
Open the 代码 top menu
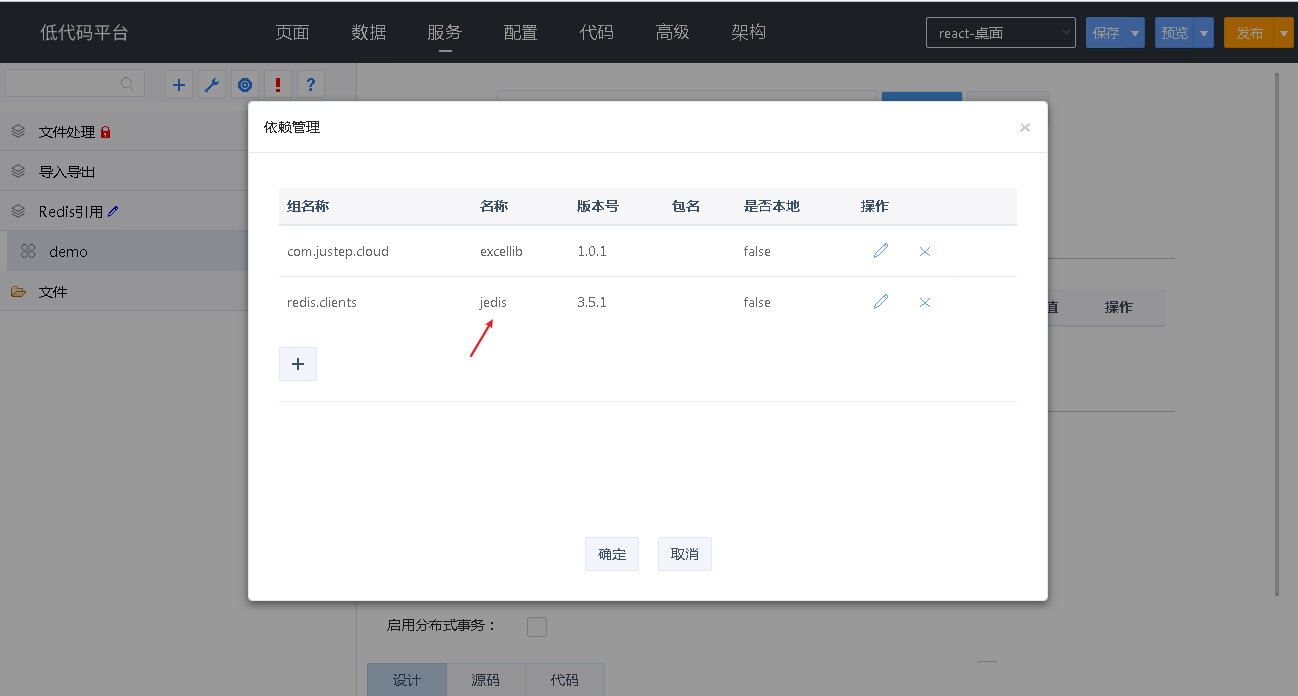(597, 32)
